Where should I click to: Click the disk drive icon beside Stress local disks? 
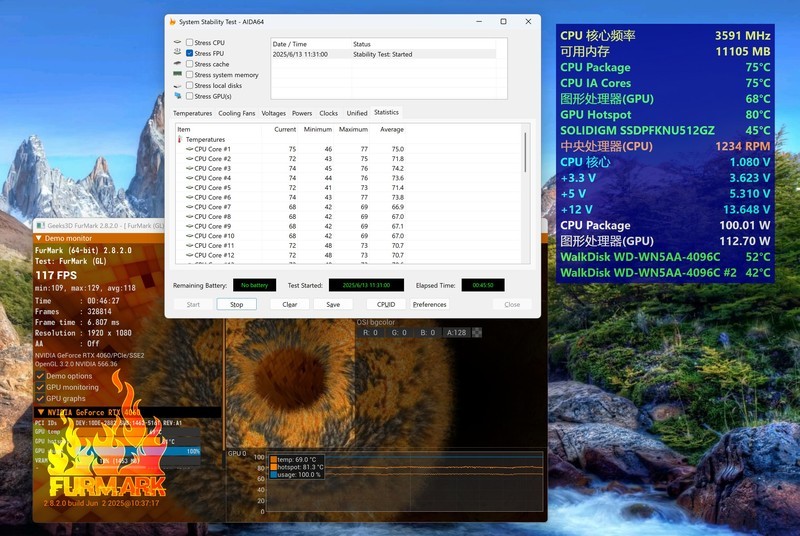[177, 86]
